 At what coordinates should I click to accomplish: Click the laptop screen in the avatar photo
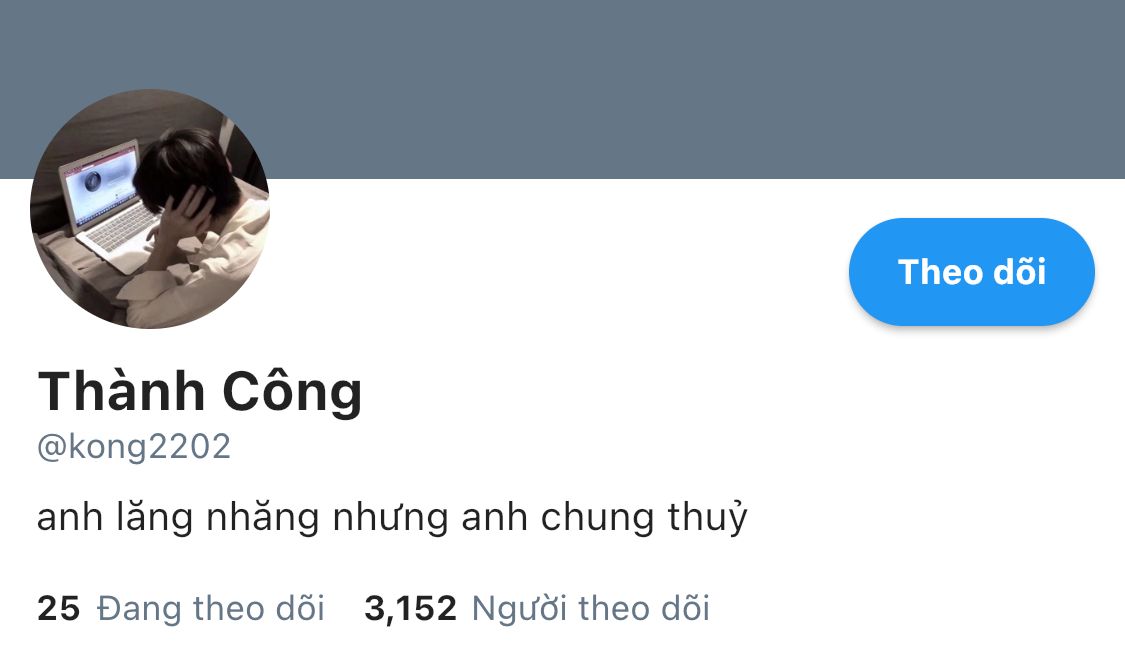coord(101,188)
